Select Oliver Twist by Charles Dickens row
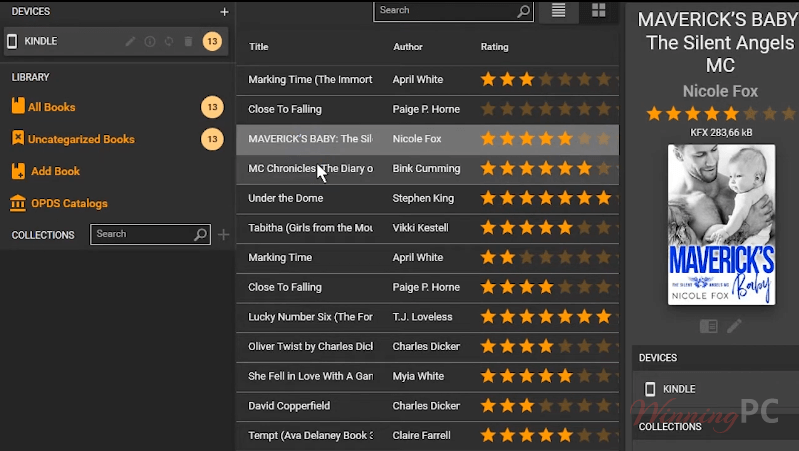The width and height of the screenshot is (799, 451). [x=428, y=347]
